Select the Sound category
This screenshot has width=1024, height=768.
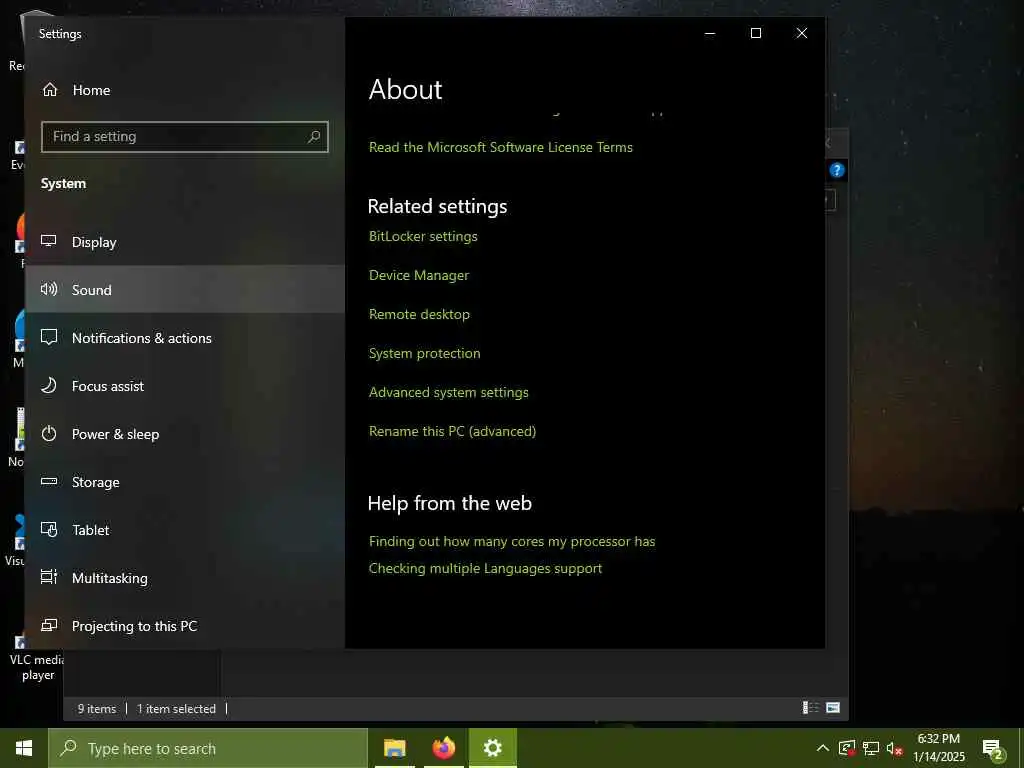(x=185, y=289)
